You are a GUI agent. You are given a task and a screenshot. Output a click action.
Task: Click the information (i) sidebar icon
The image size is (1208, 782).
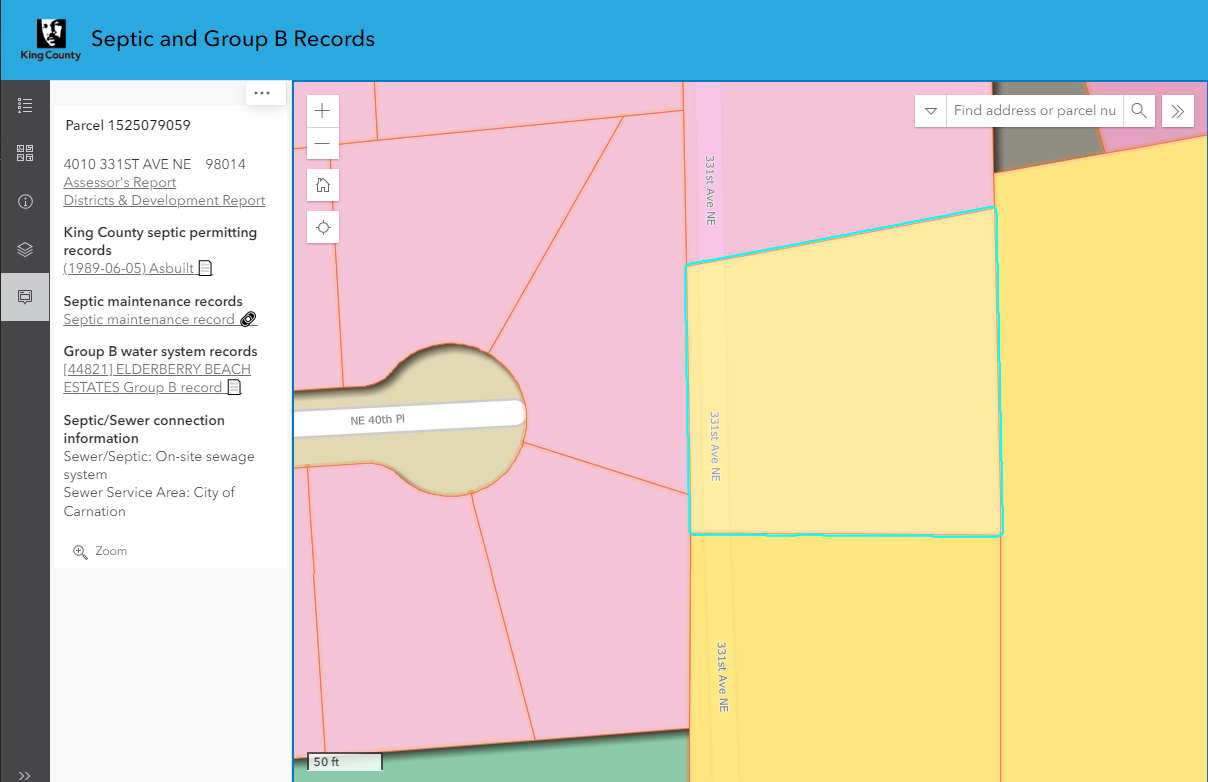[25, 201]
